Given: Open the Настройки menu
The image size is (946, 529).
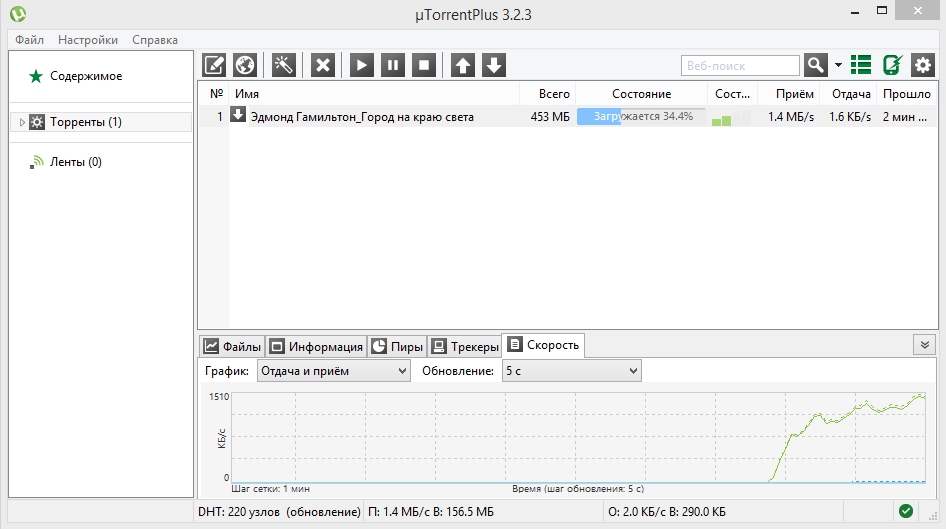Looking at the screenshot, I should pos(88,40).
